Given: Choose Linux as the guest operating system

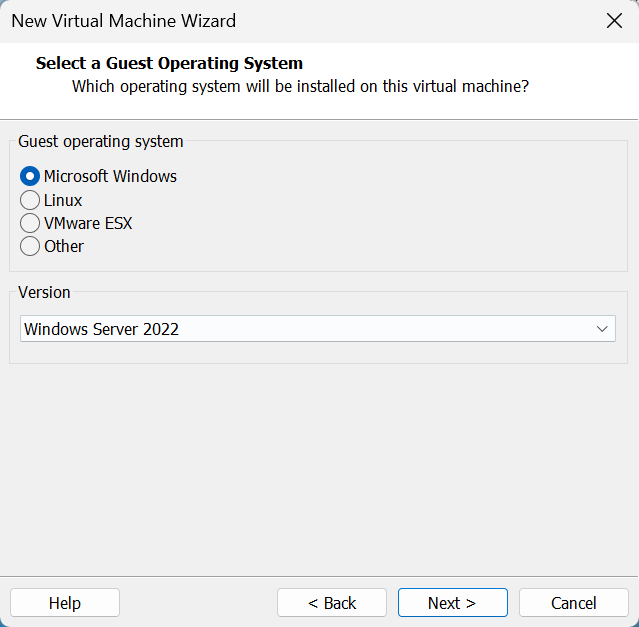Looking at the screenshot, I should [30, 200].
